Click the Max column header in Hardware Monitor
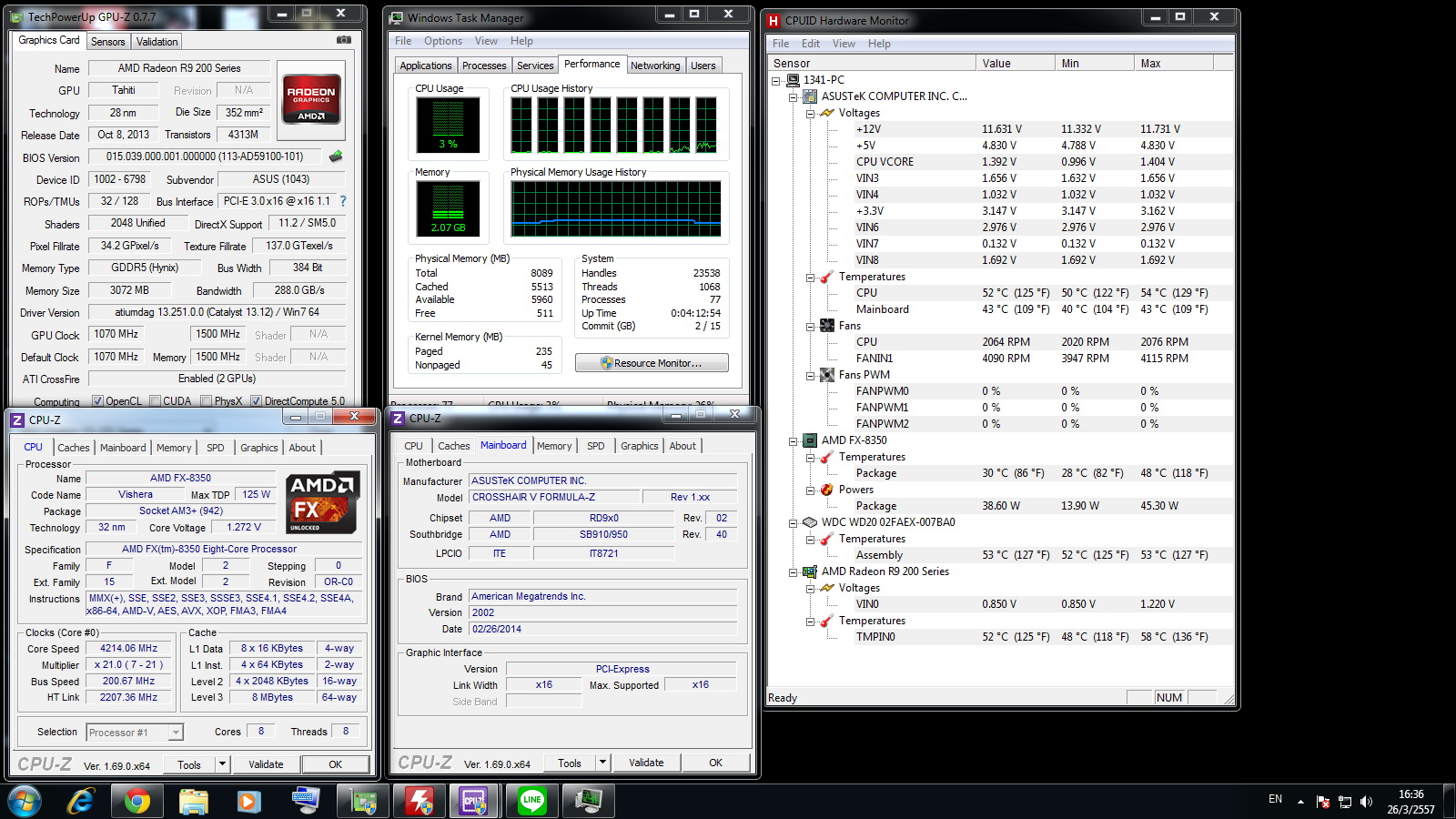1456x819 pixels. coord(1173,63)
